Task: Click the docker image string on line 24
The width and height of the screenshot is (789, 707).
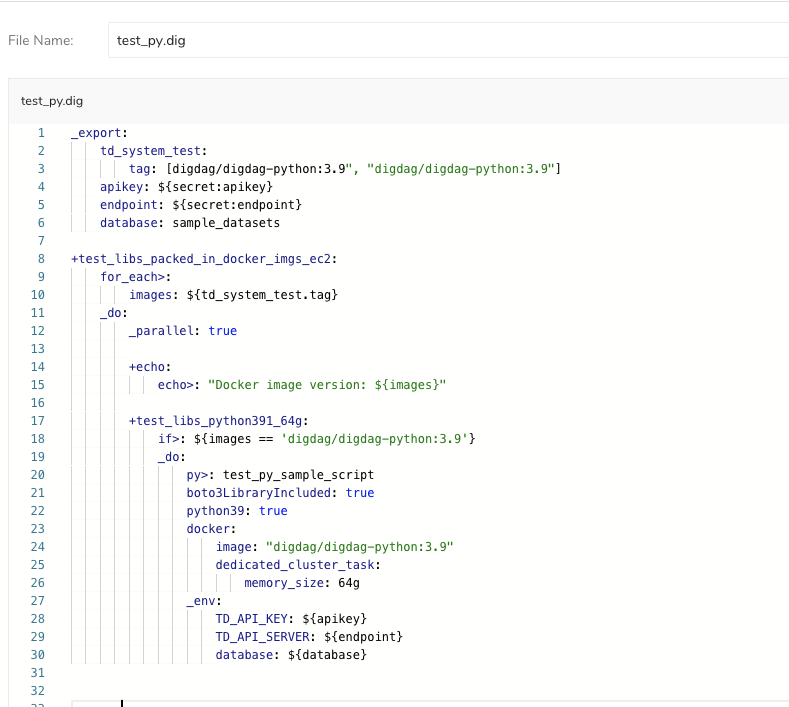Action: click(x=360, y=547)
